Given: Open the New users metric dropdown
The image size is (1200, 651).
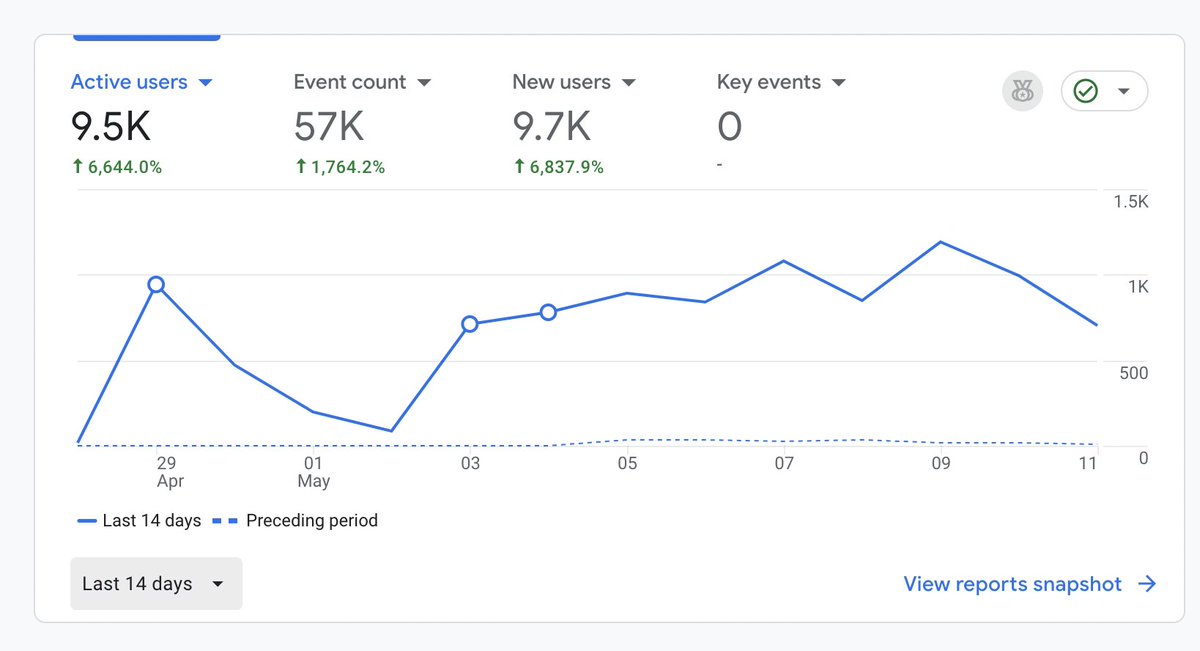Looking at the screenshot, I should (575, 82).
